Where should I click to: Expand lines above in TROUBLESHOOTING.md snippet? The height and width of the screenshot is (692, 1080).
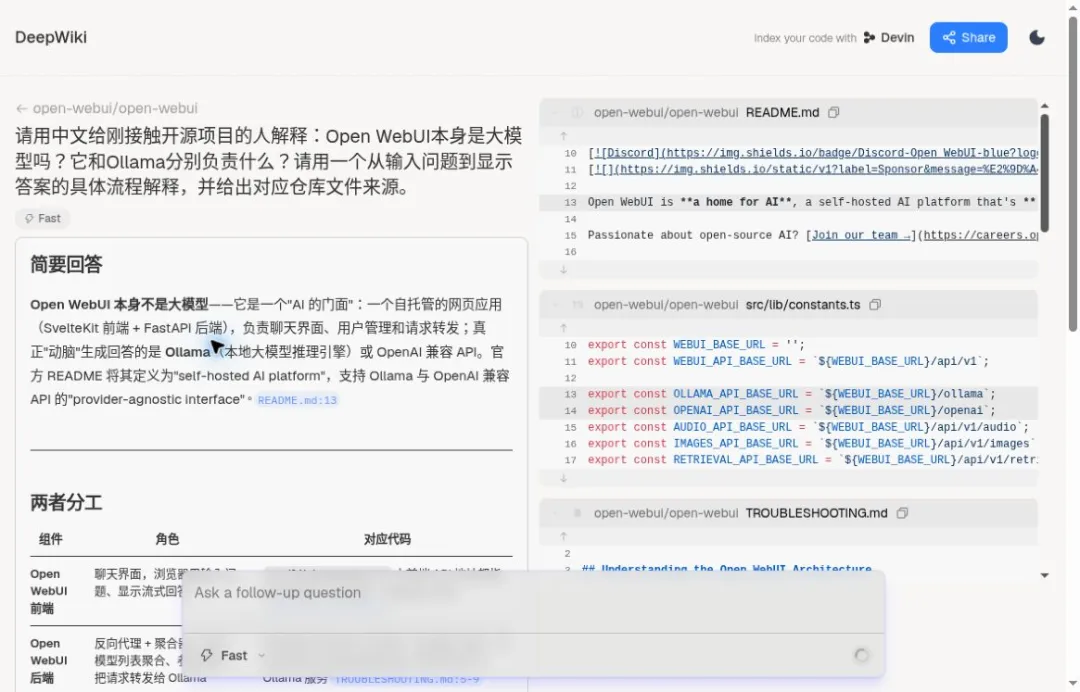pos(563,536)
